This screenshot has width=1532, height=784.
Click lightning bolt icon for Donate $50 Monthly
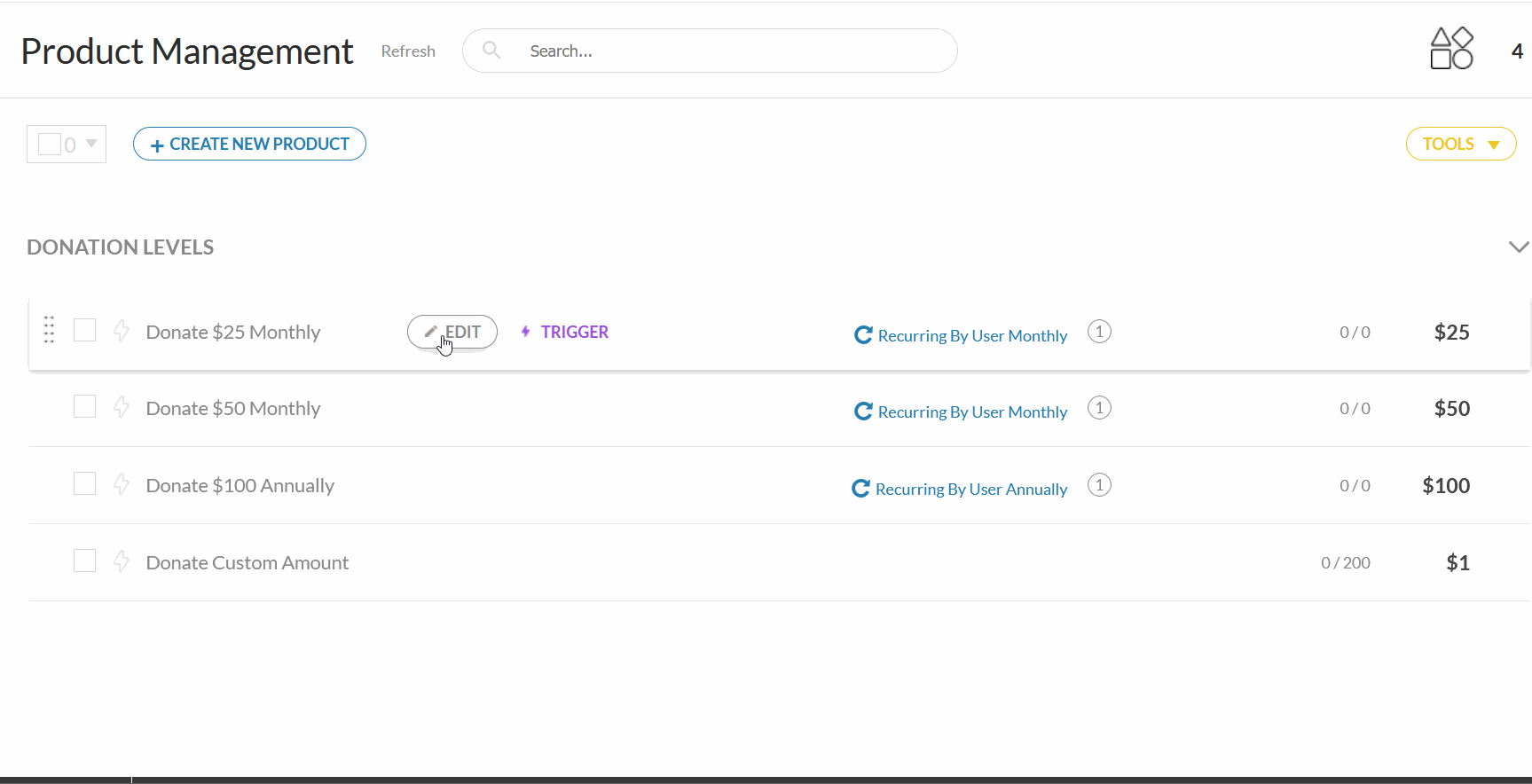122,407
